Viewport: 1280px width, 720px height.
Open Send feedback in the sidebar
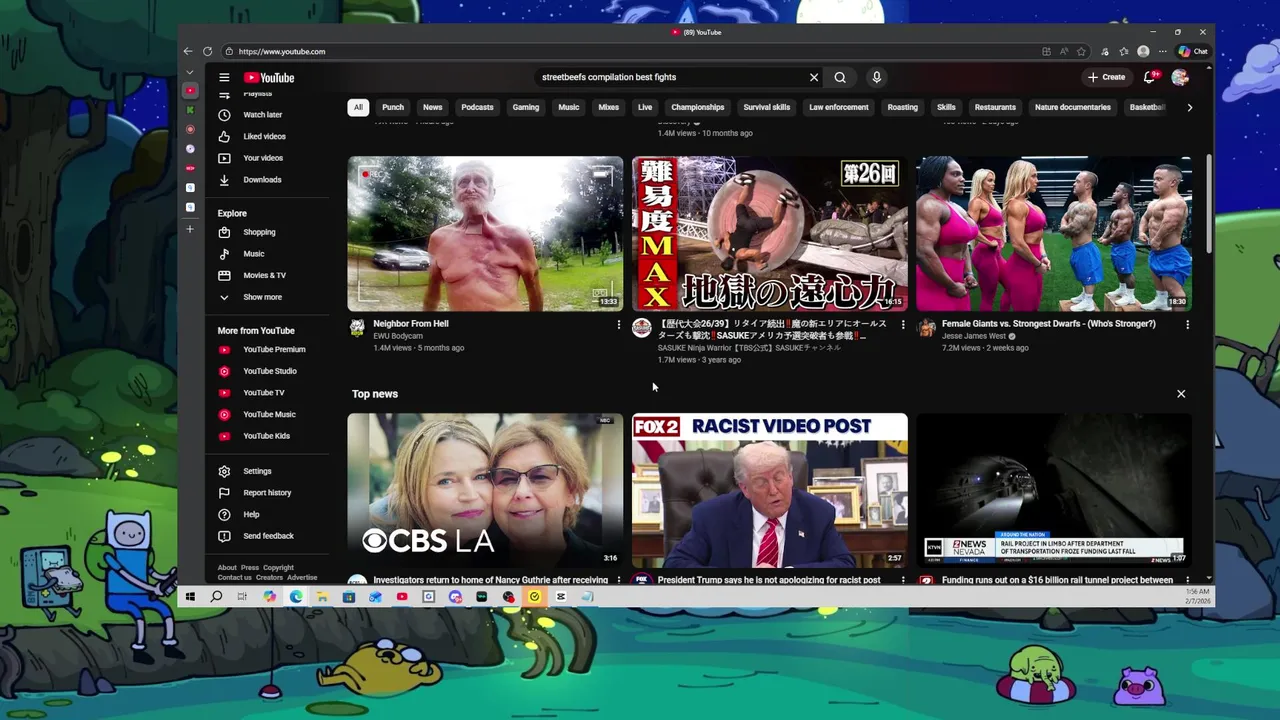coord(270,536)
